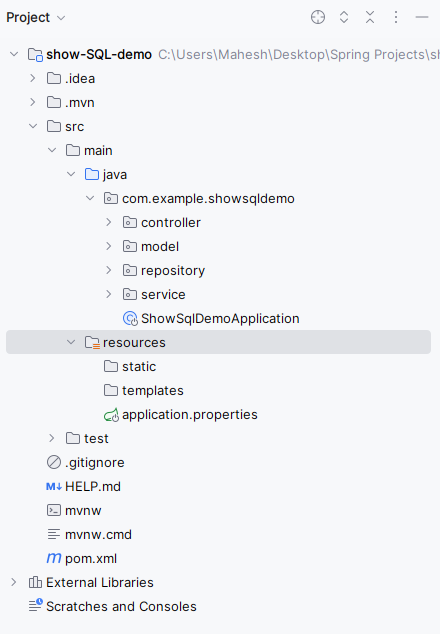440x634 pixels.
Task: Click the Markdown icon next to HELP.md
Action: [54, 486]
